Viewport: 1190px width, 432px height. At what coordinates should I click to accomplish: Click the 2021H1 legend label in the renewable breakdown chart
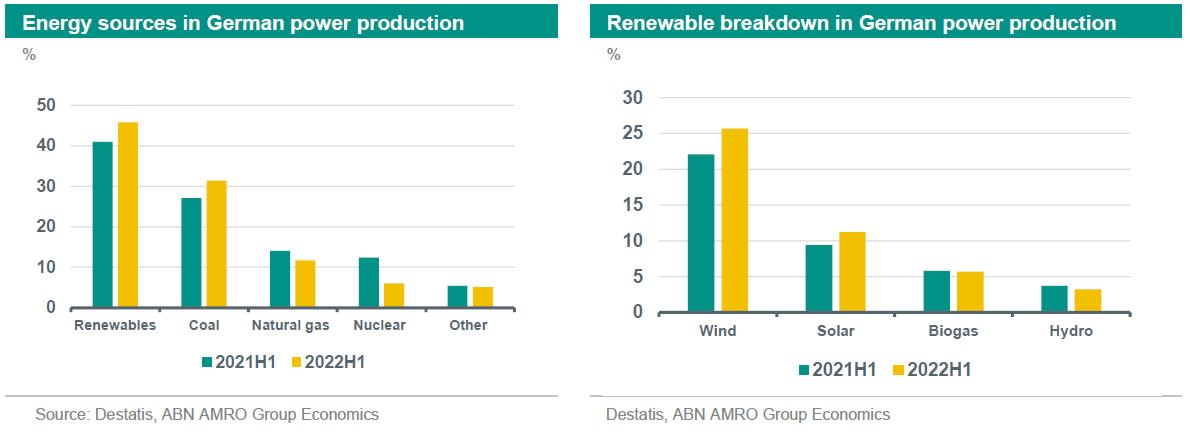point(845,370)
